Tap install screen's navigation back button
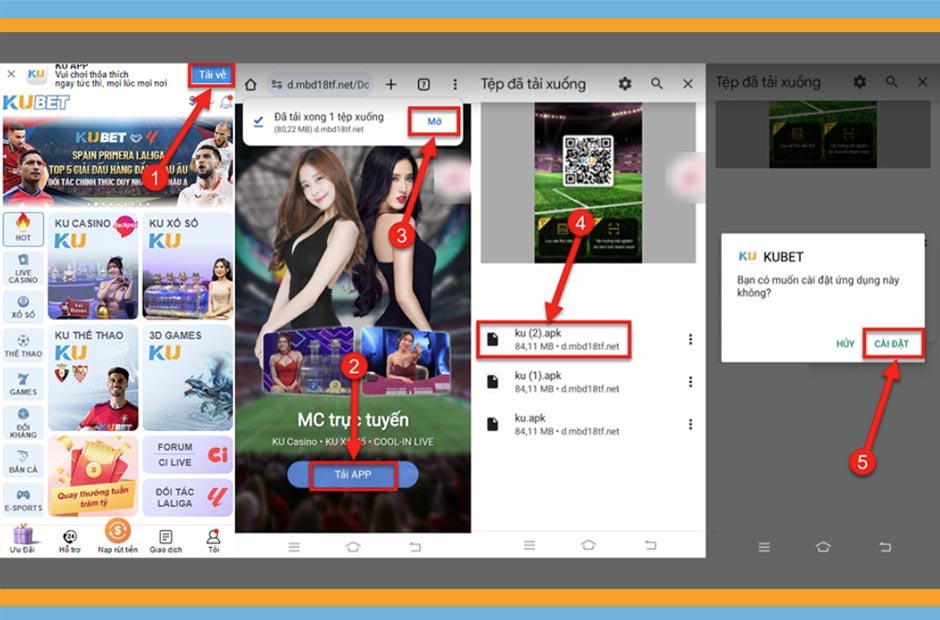Image resolution: width=940 pixels, height=620 pixels. pyautogui.click(x=885, y=547)
